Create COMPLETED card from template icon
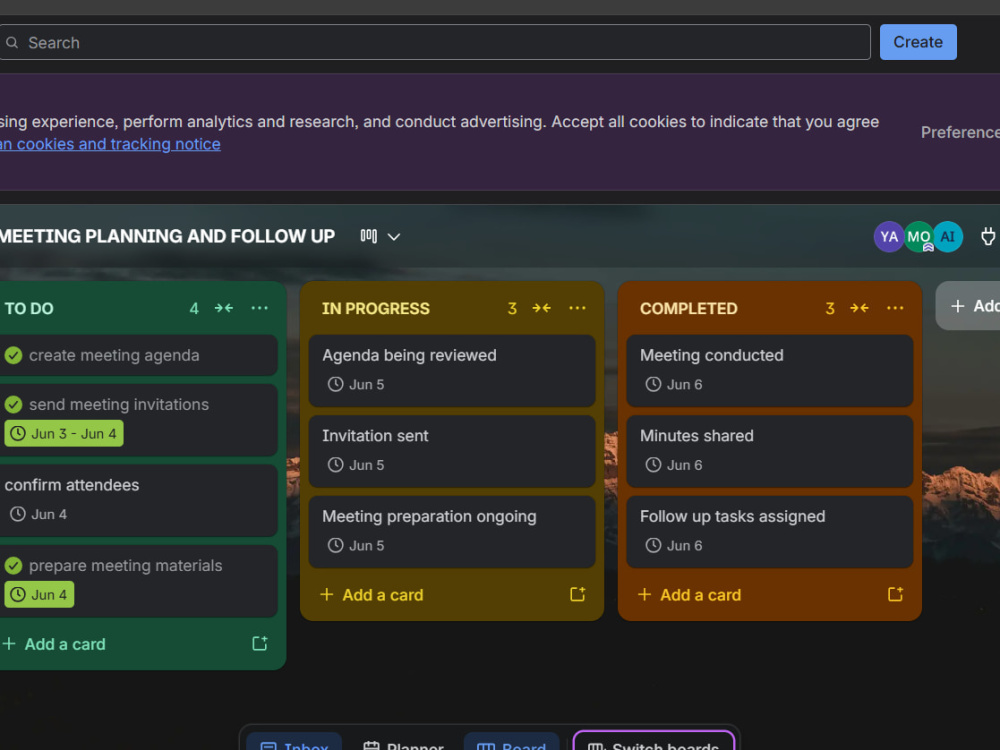The image size is (1000, 750). 895,594
